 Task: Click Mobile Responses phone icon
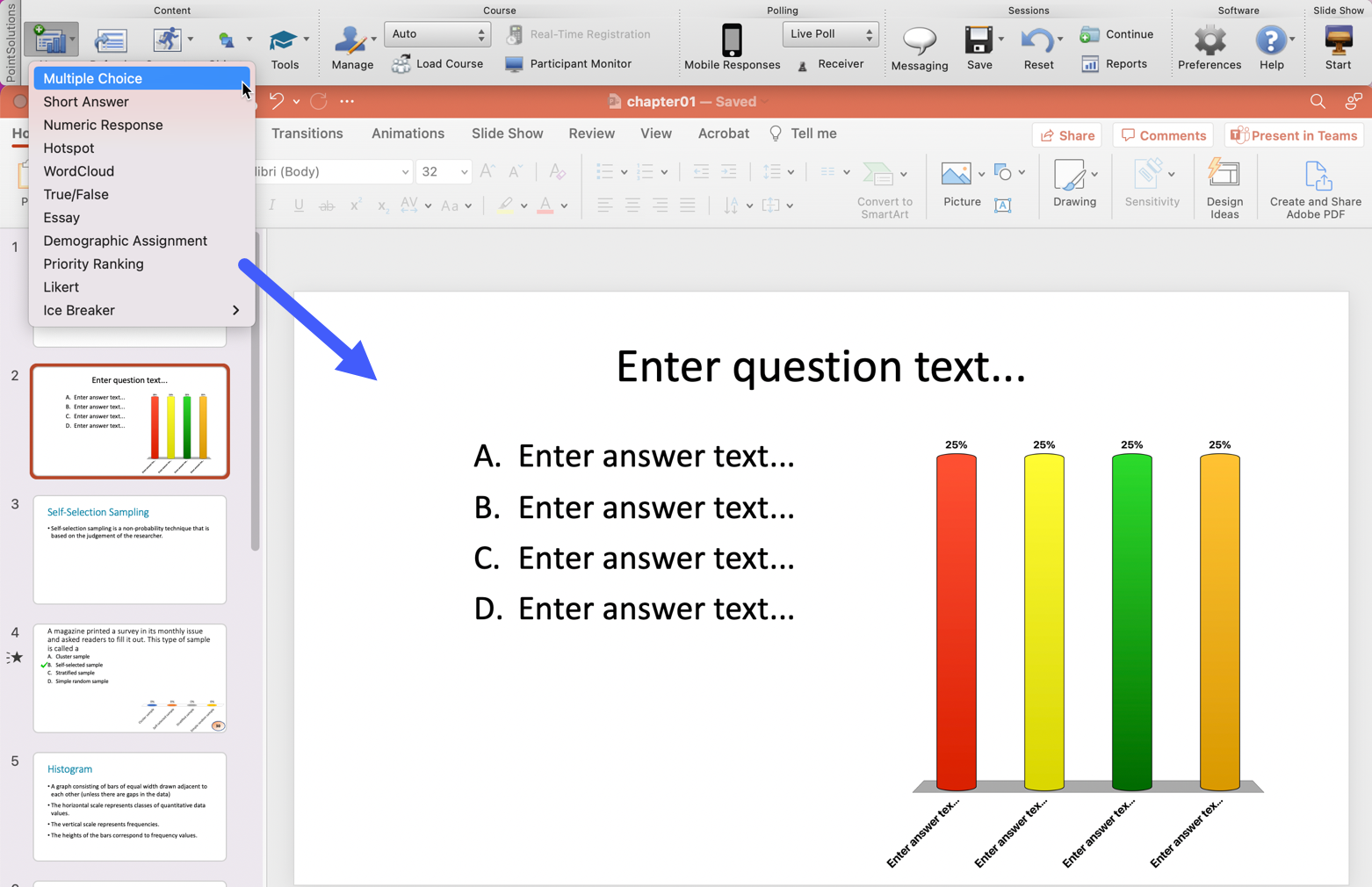click(732, 40)
